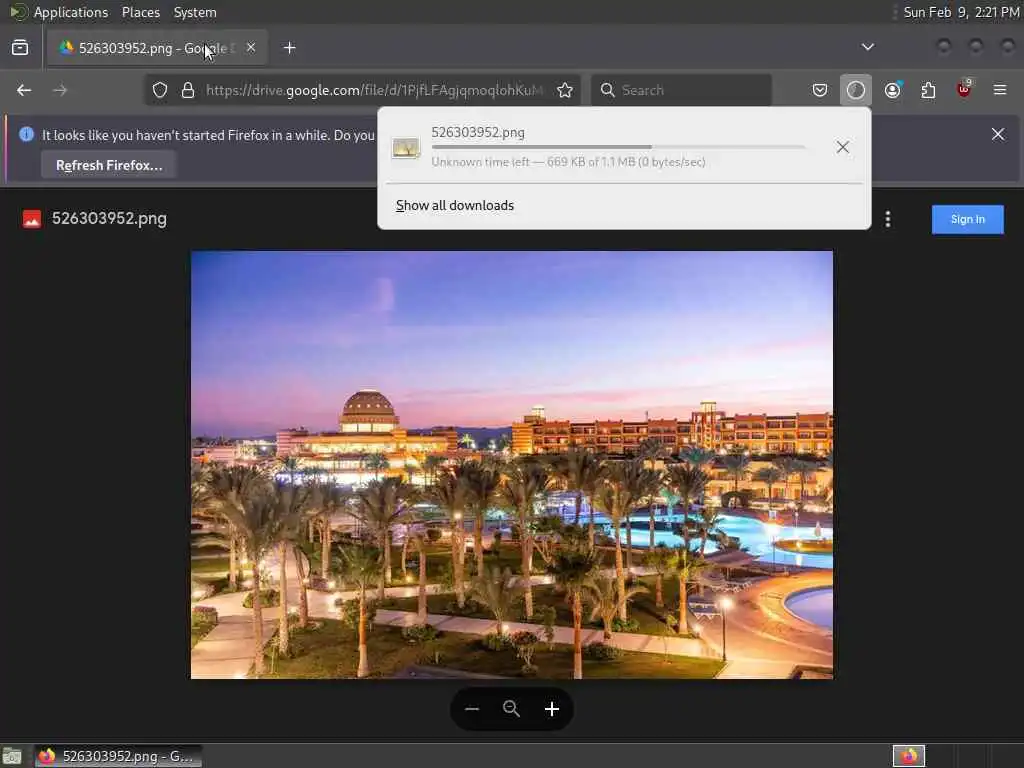The image size is (1024, 768).
Task: Click the Refresh Firefox… button
Action: [109, 165]
